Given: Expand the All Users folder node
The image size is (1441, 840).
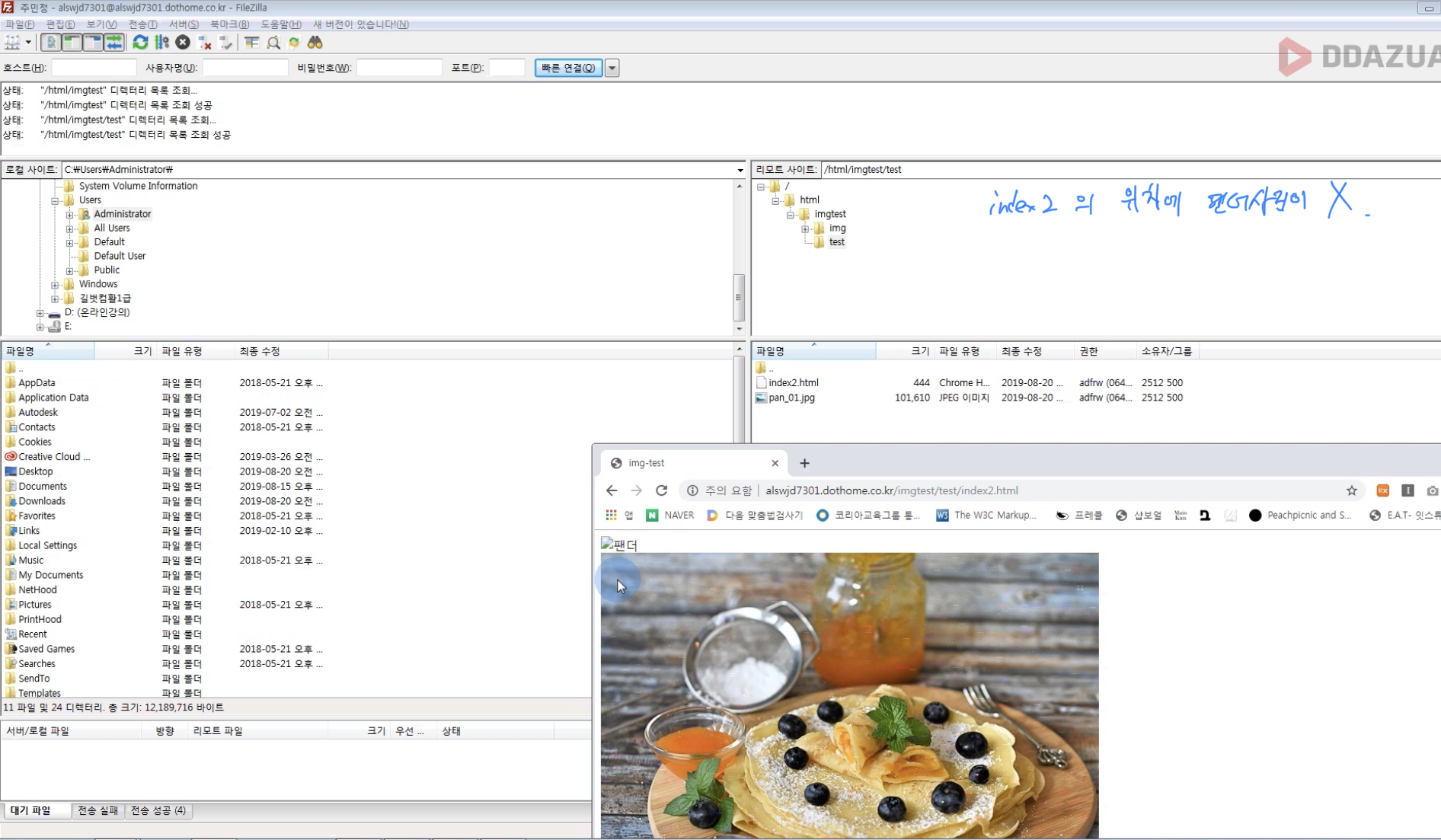Looking at the screenshot, I should (x=69, y=228).
